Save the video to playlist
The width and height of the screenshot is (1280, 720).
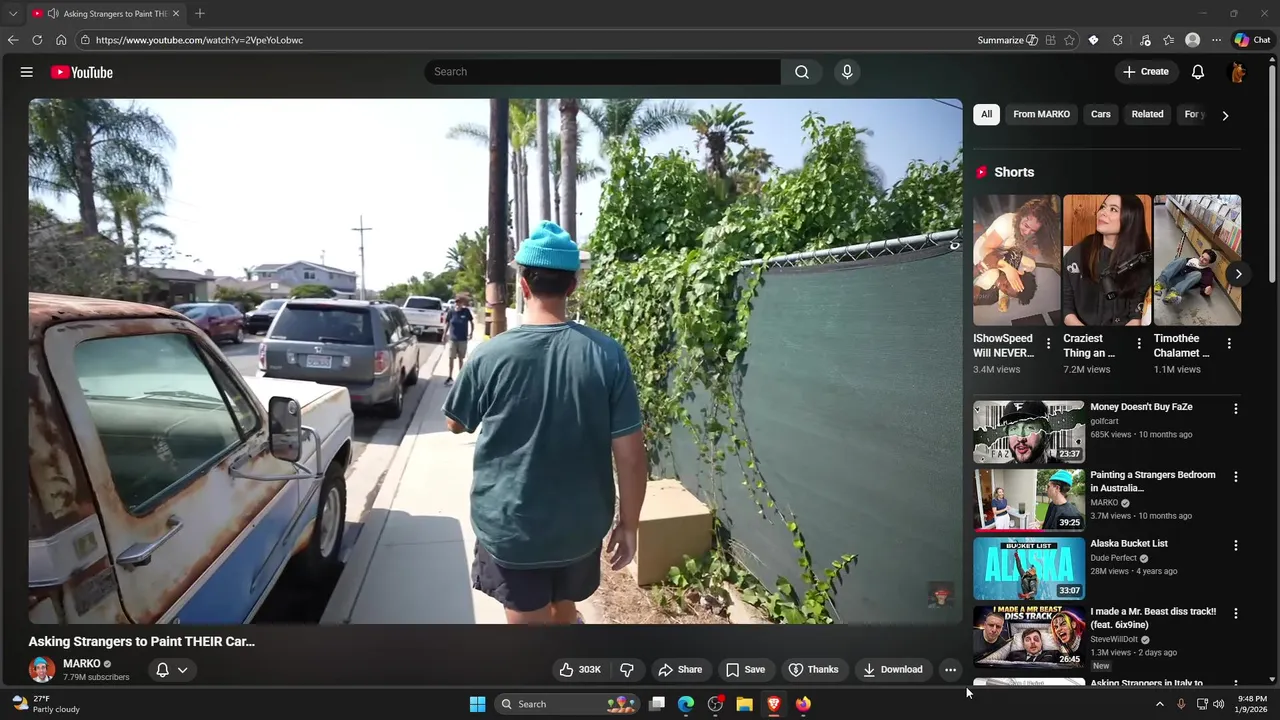(x=745, y=670)
